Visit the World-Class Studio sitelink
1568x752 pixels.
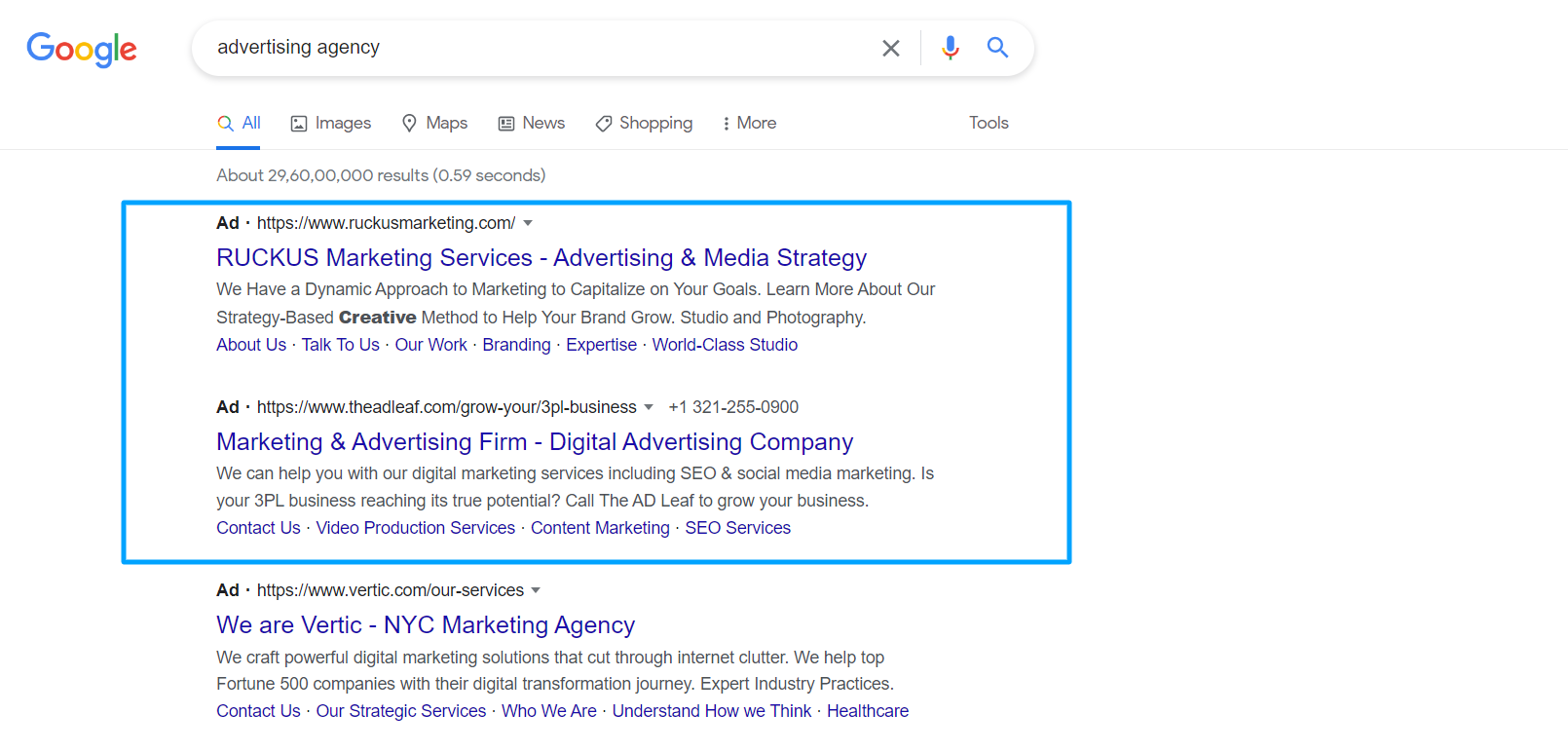(725, 345)
